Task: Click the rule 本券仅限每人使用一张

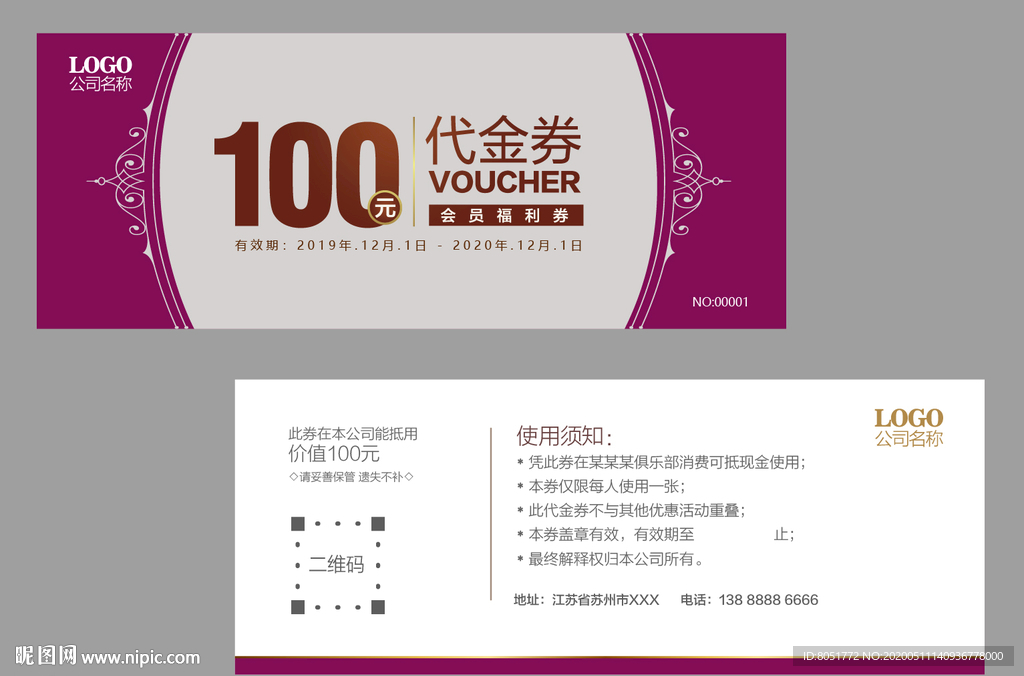Action: [601, 487]
